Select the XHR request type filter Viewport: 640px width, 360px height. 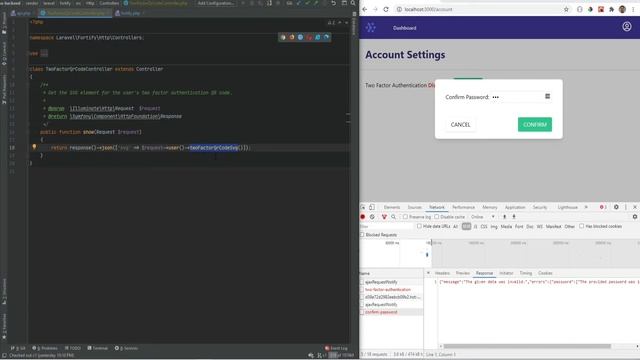[x=466, y=226]
